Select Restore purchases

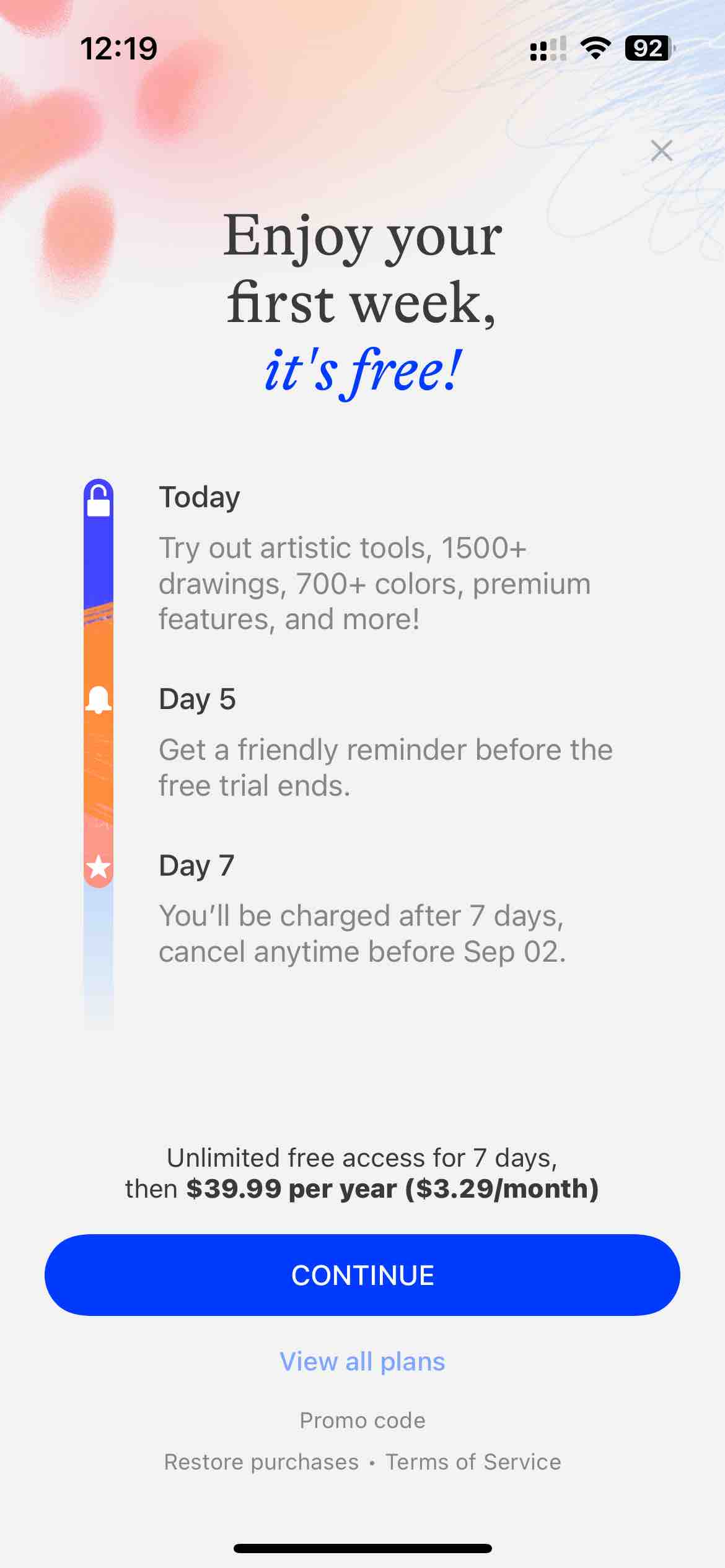[x=261, y=1461]
